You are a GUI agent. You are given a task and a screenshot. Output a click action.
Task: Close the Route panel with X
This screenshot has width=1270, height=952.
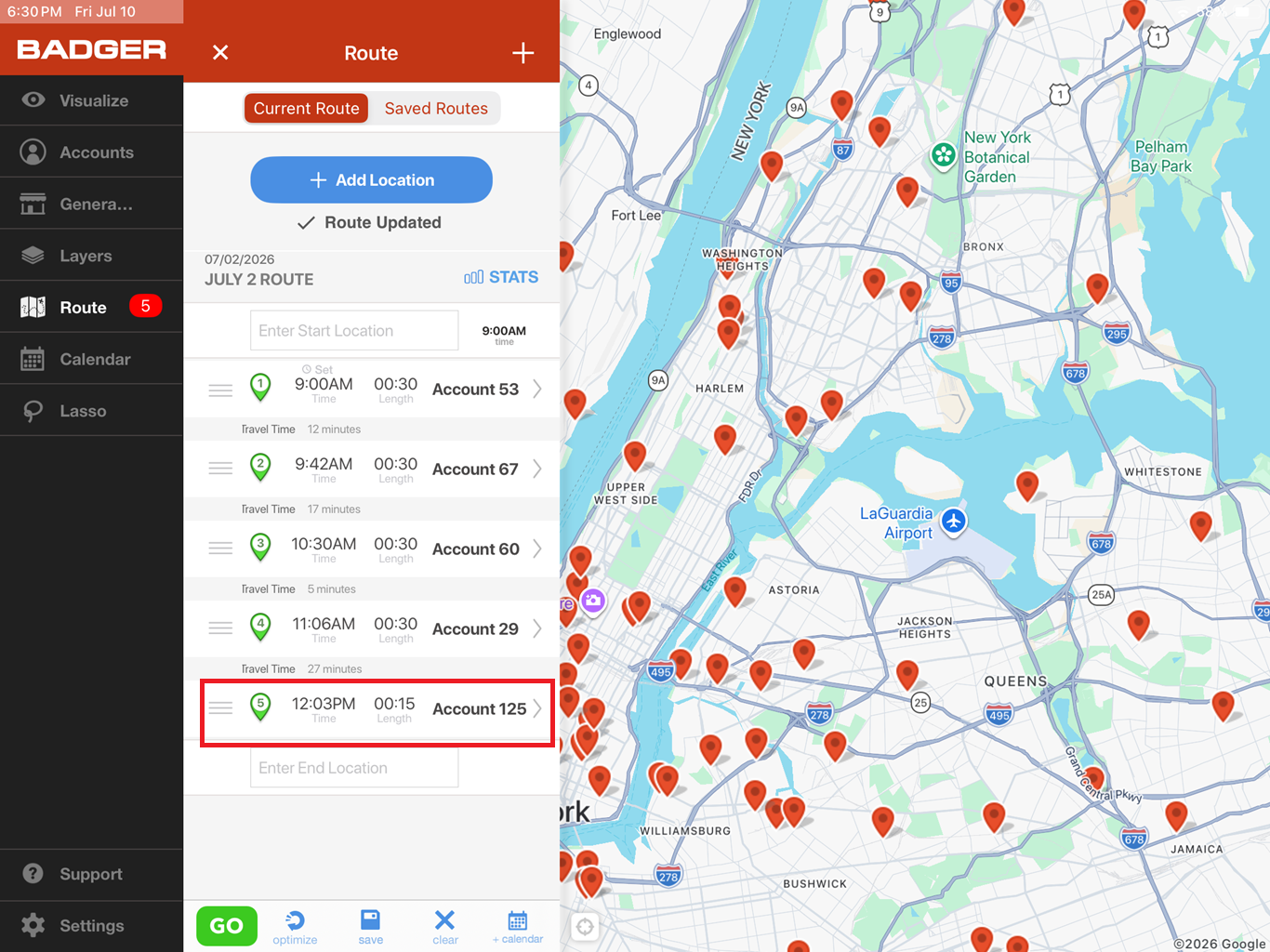pyautogui.click(x=220, y=53)
